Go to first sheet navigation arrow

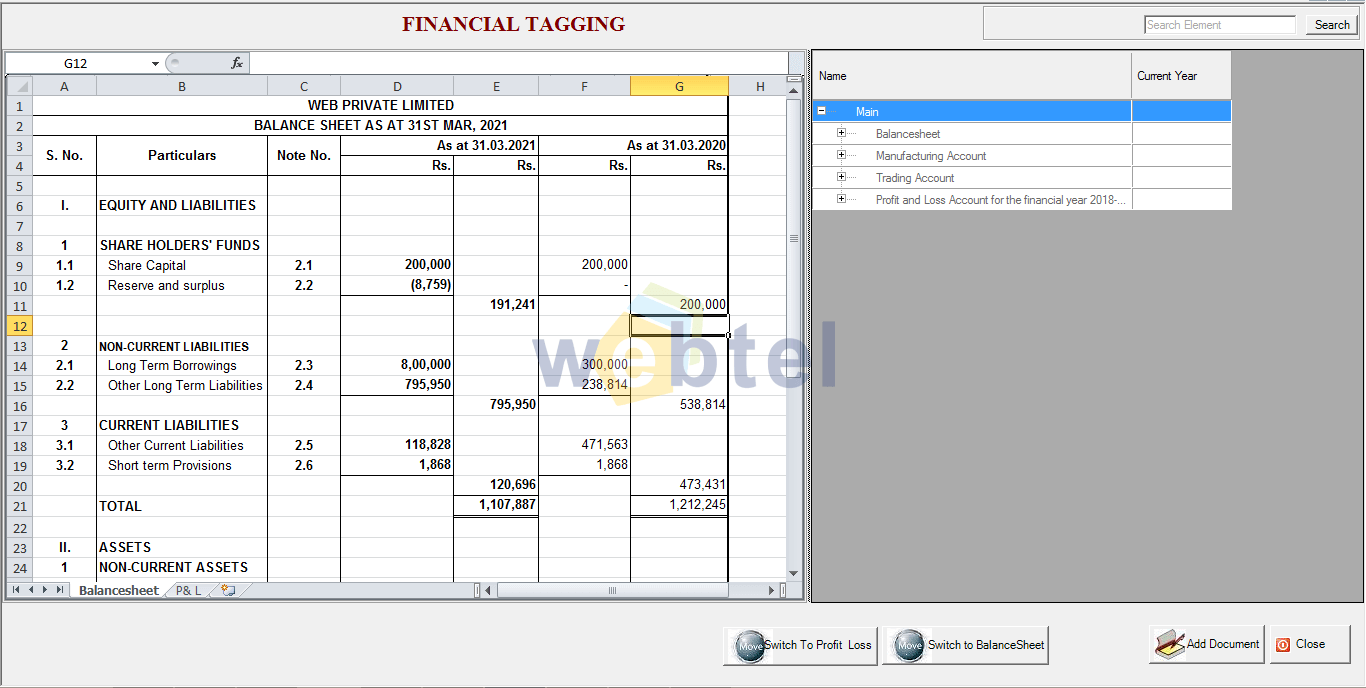[x=15, y=590]
